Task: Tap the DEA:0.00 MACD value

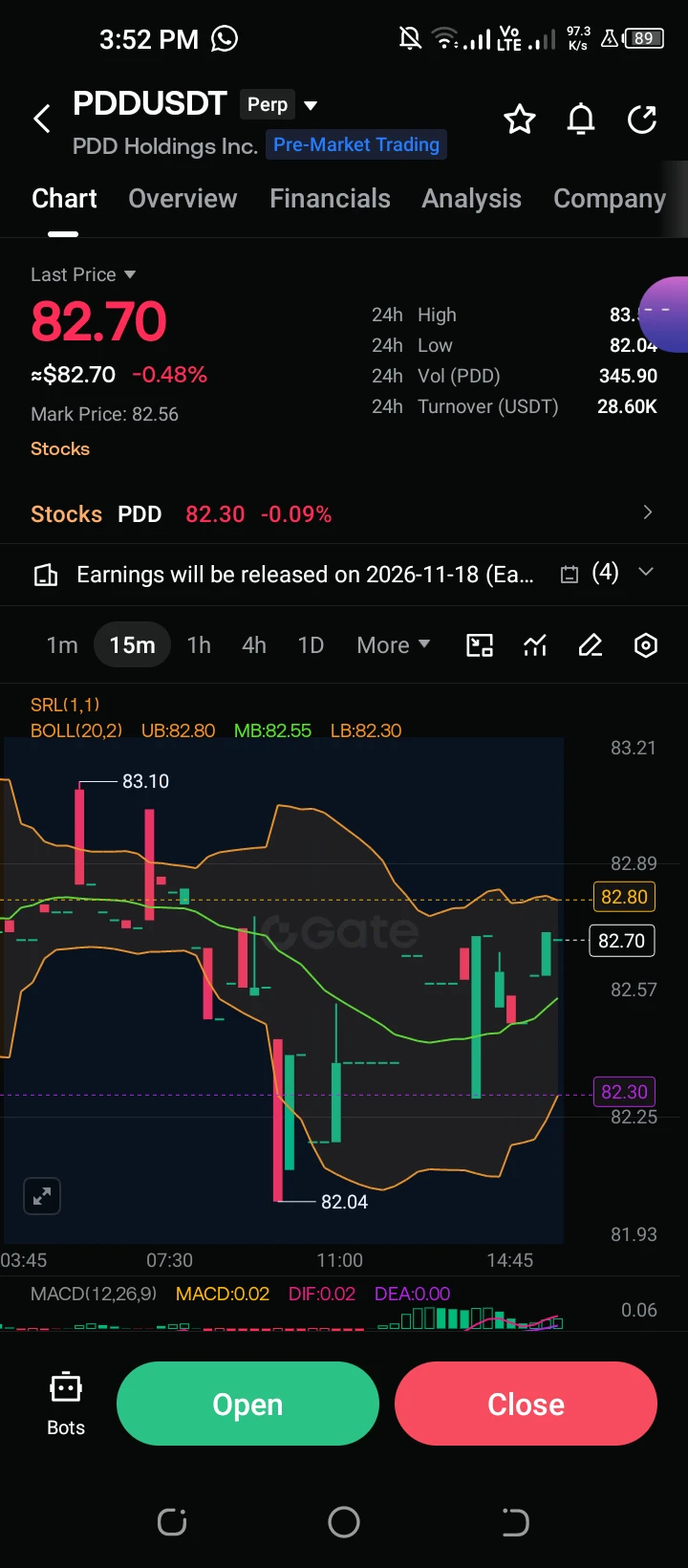Action: (412, 1294)
